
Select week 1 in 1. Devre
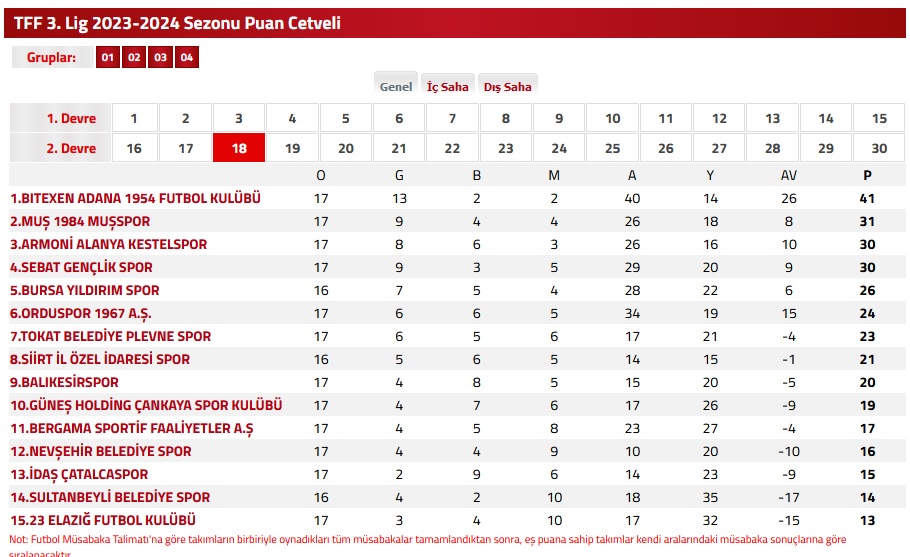pos(133,118)
